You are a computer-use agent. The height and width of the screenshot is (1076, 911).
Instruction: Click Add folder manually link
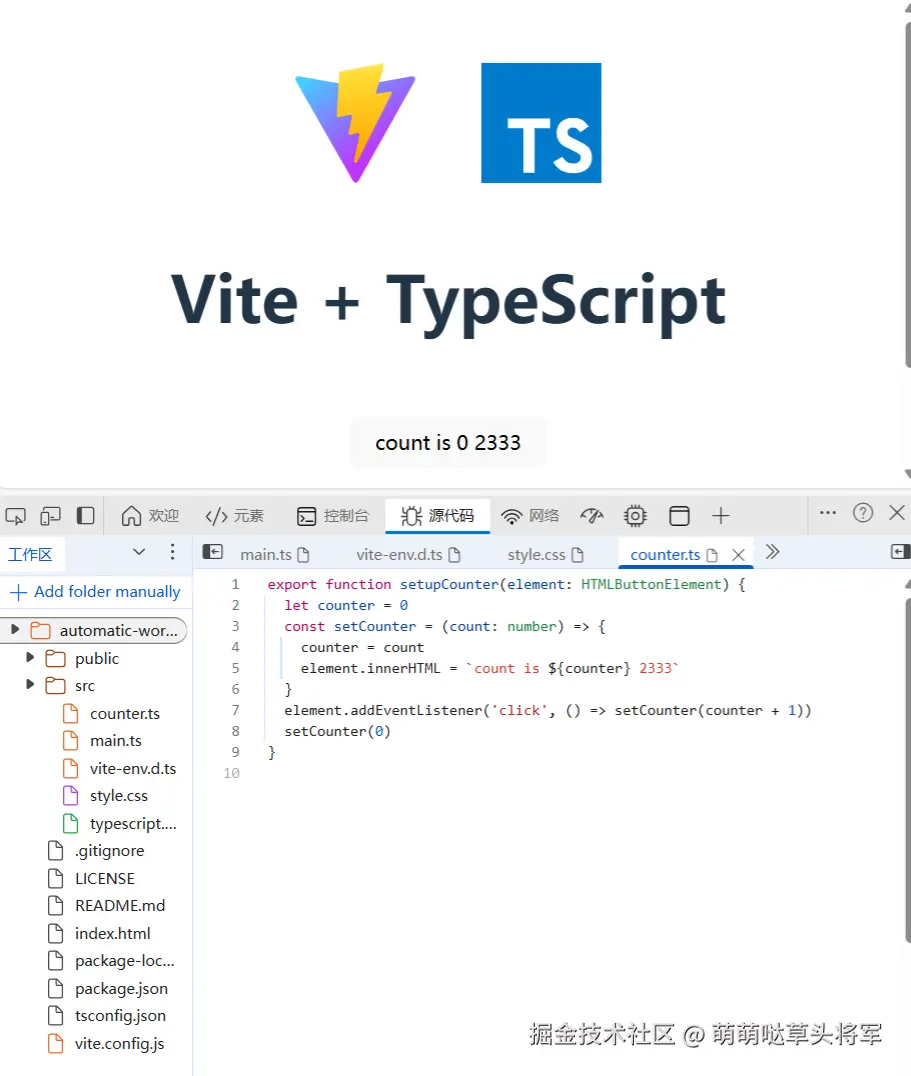pos(95,592)
